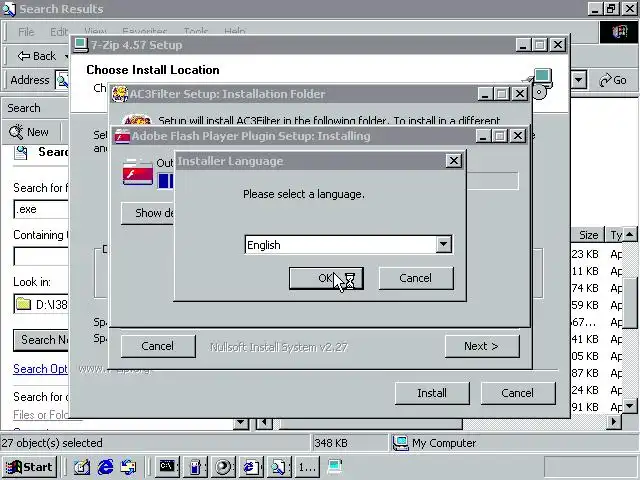Click the Windows logo throbber icon
This screenshot has width=640, height=480.
tap(619, 32)
